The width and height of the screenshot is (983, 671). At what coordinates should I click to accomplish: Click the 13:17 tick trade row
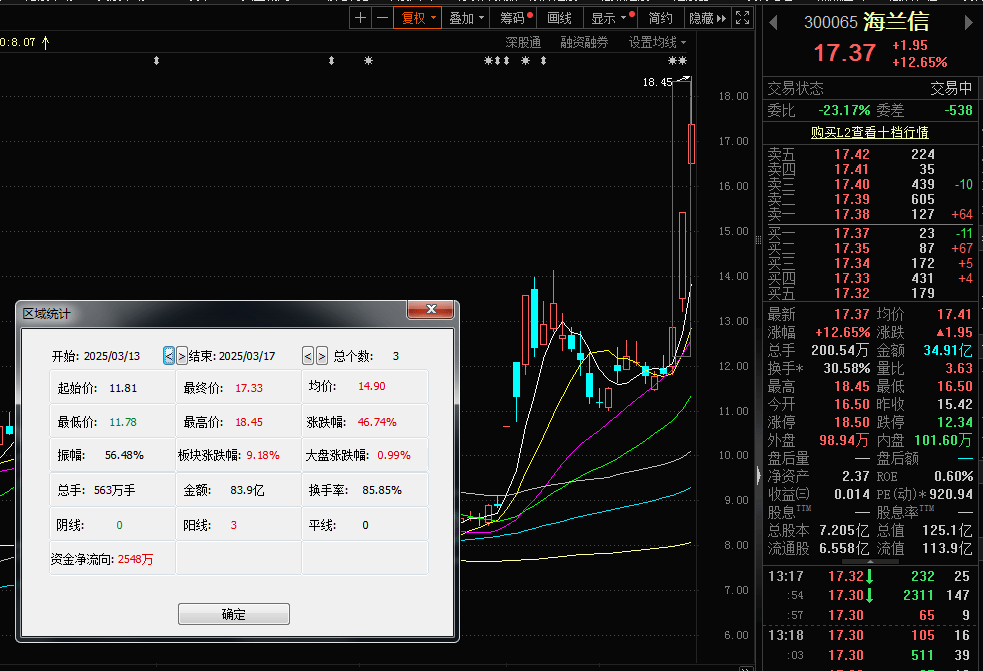[x=869, y=576]
